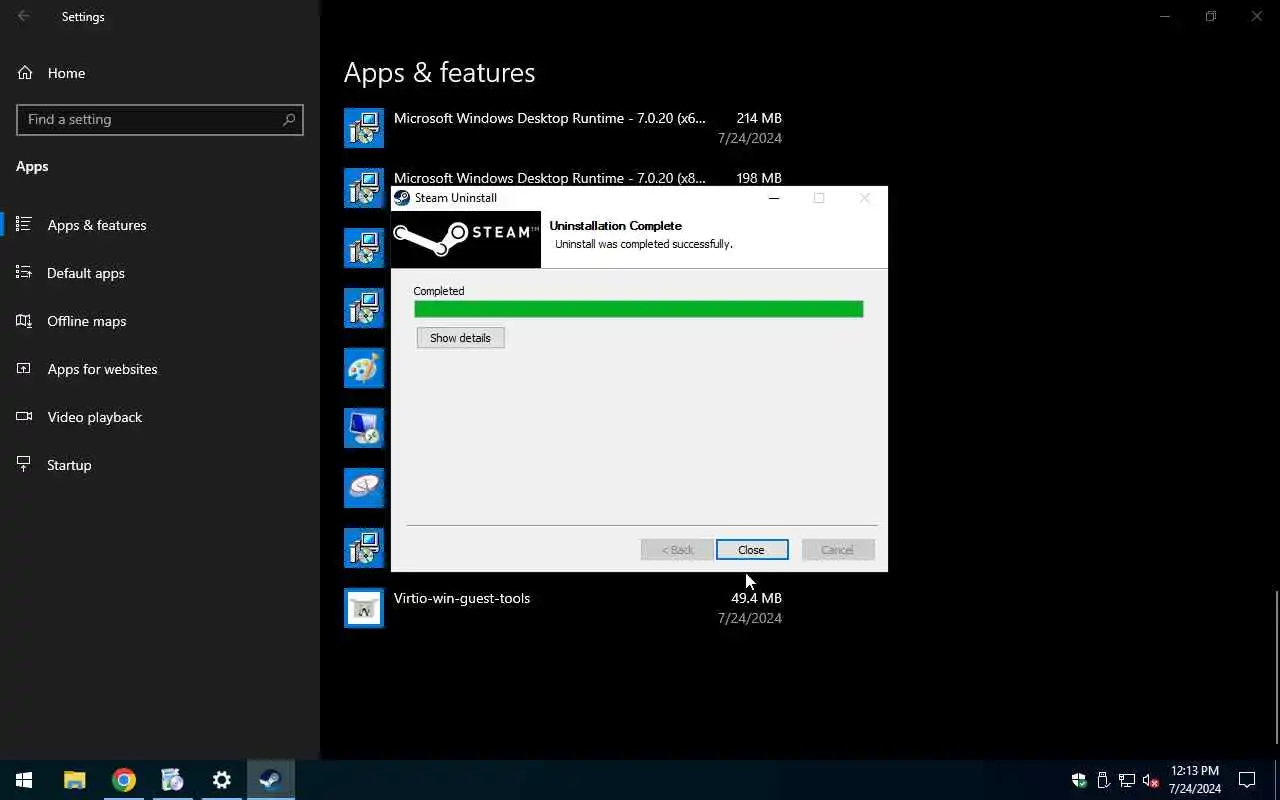Open the notification center icon

point(1247,780)
